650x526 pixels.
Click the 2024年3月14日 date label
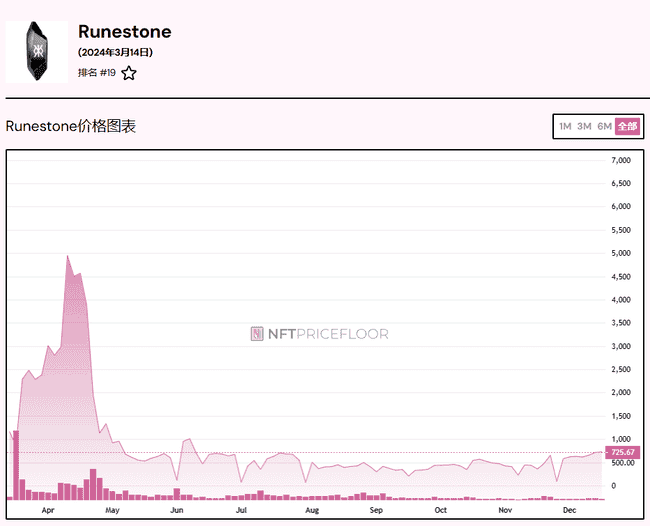pyautogui.click(x=116, y=52)
